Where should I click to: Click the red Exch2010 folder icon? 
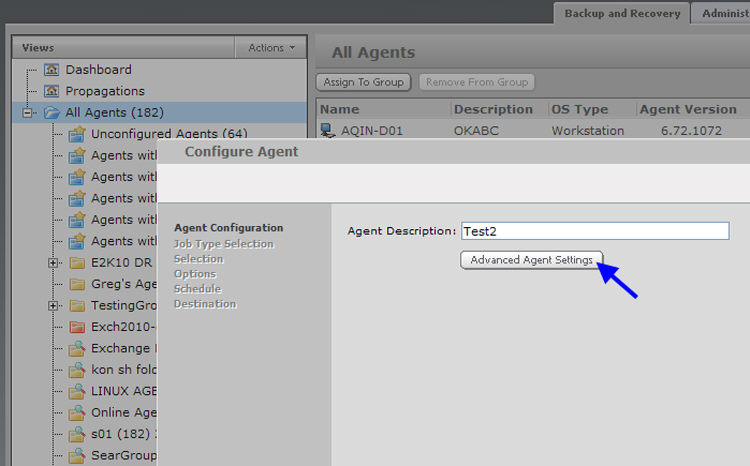pos(77,327)
